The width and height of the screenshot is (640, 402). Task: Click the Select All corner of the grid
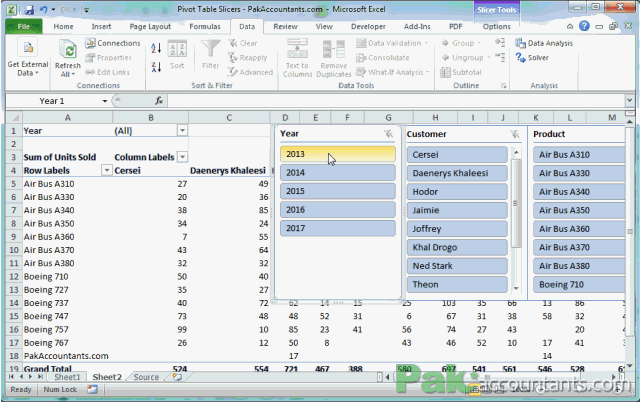[x=14, y=118]
